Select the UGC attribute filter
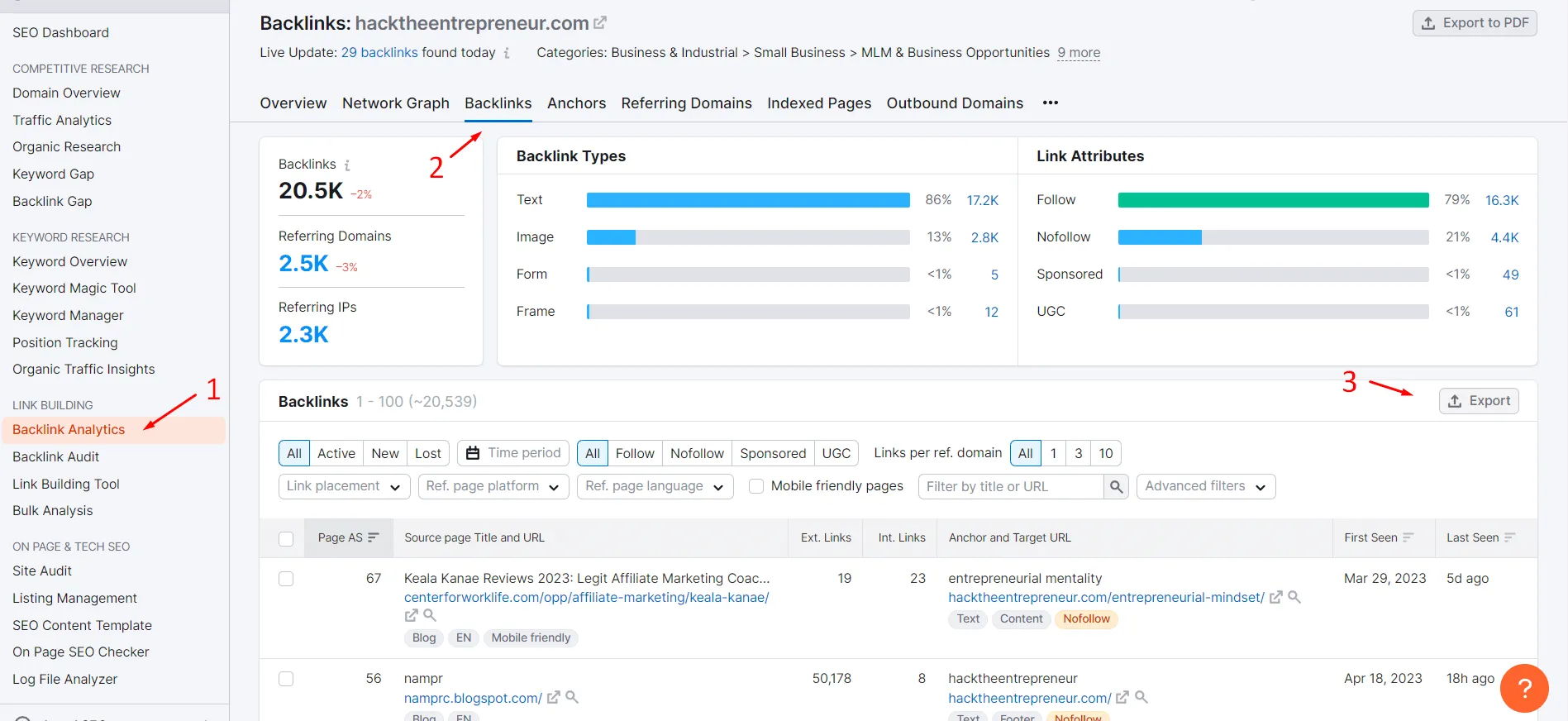The image size is (1568, 721). click(x=836, y=453)
